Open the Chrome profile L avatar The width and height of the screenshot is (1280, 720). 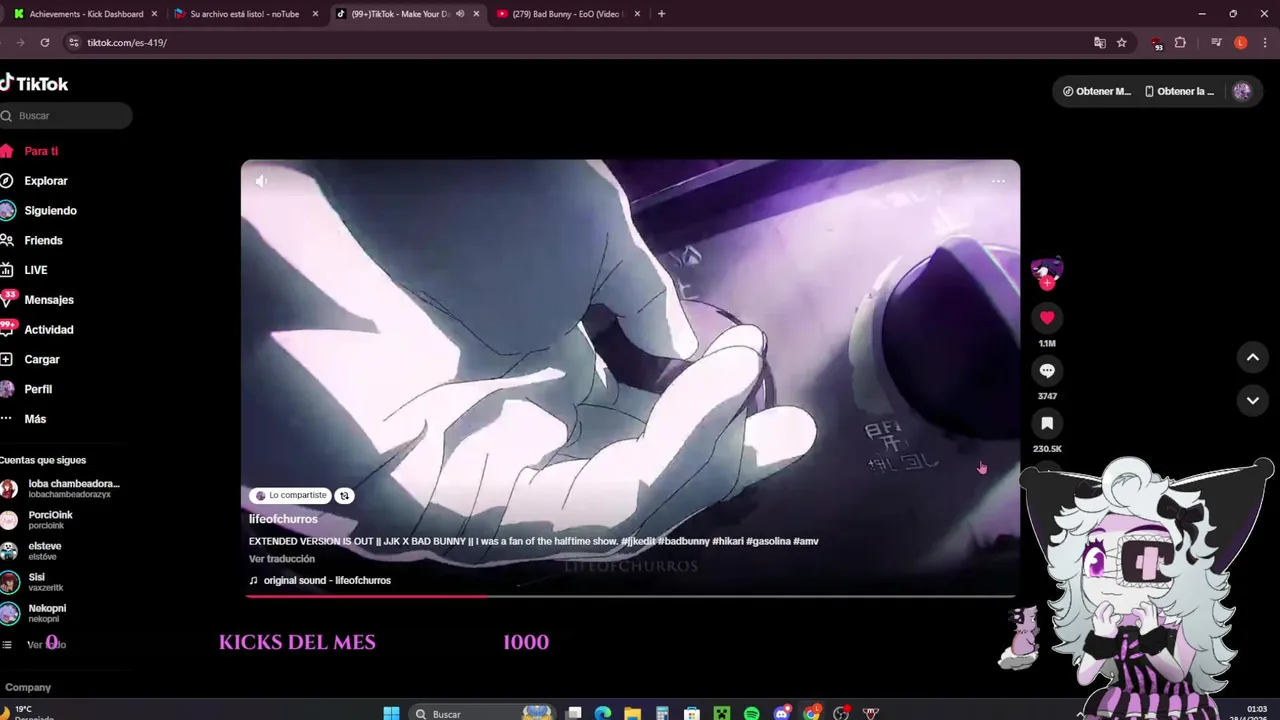[1241, 42]
